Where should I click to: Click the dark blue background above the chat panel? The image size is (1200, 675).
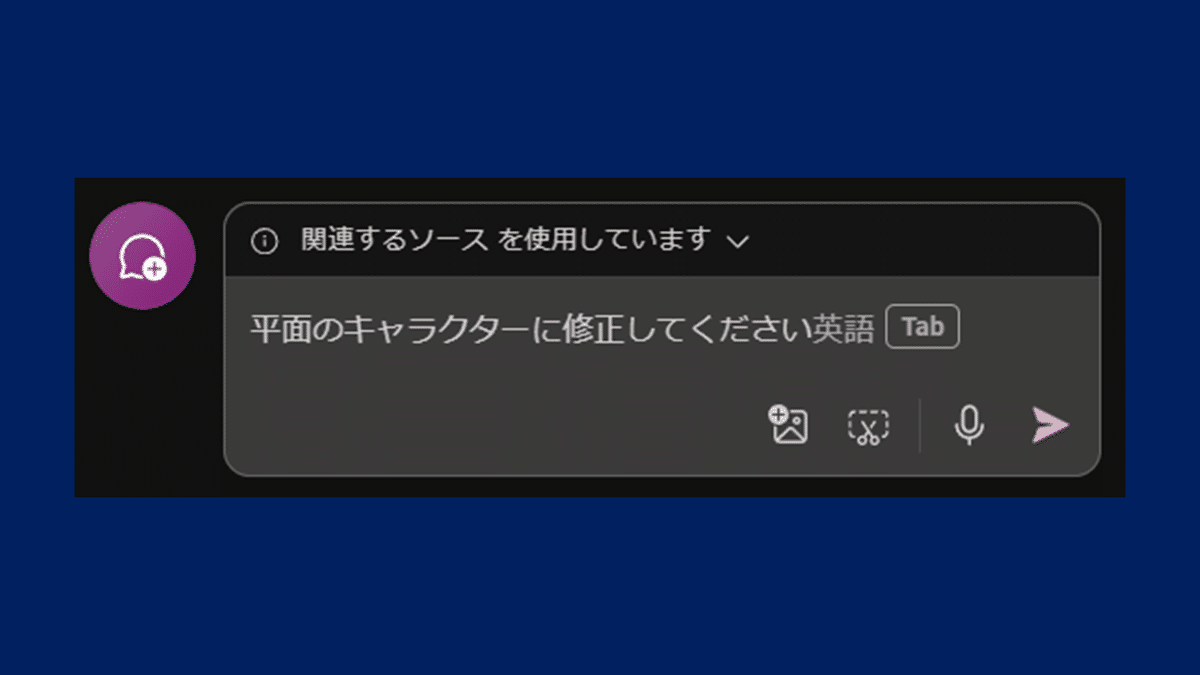click(600, 90)
